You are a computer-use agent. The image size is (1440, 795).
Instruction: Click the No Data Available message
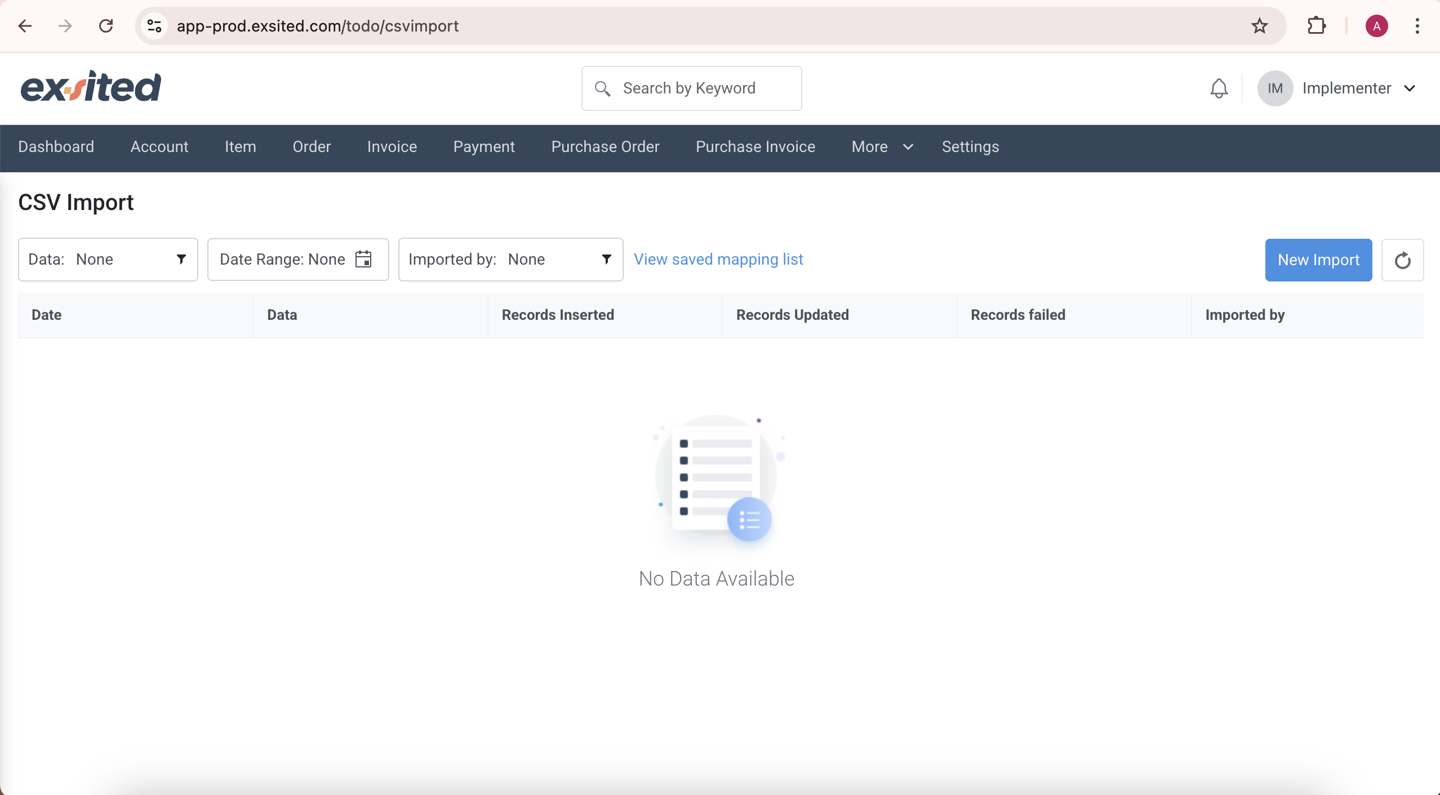click(716, 579)
